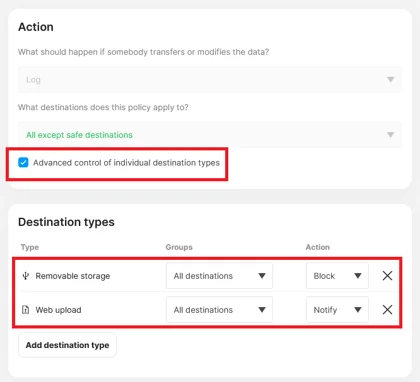The width and height of the screenshot is (420, 382).
Task: Click arrow on All except safe destinations
Action: tap(390, 135)
